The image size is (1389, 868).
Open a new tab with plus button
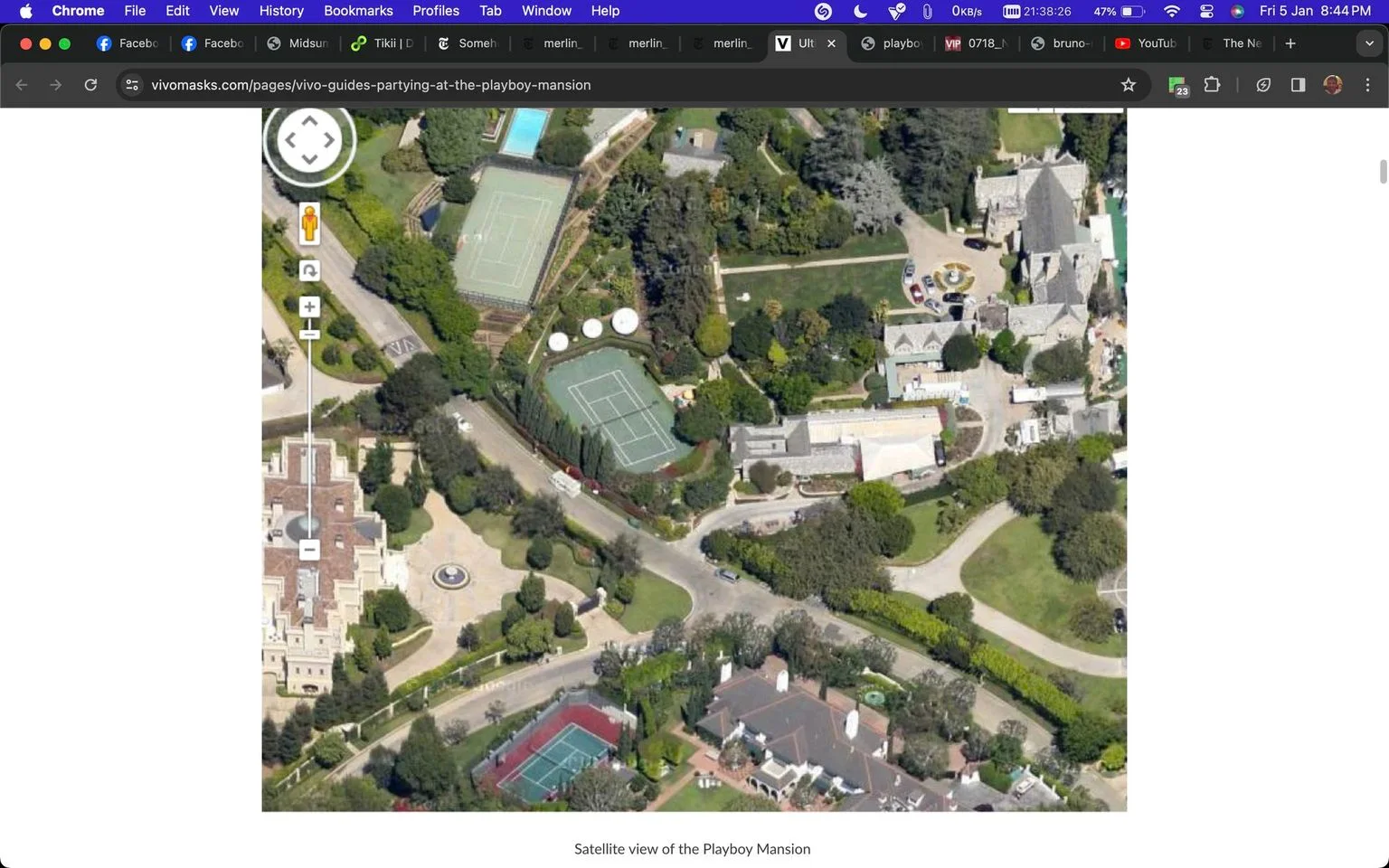(x=1290, y=43)
